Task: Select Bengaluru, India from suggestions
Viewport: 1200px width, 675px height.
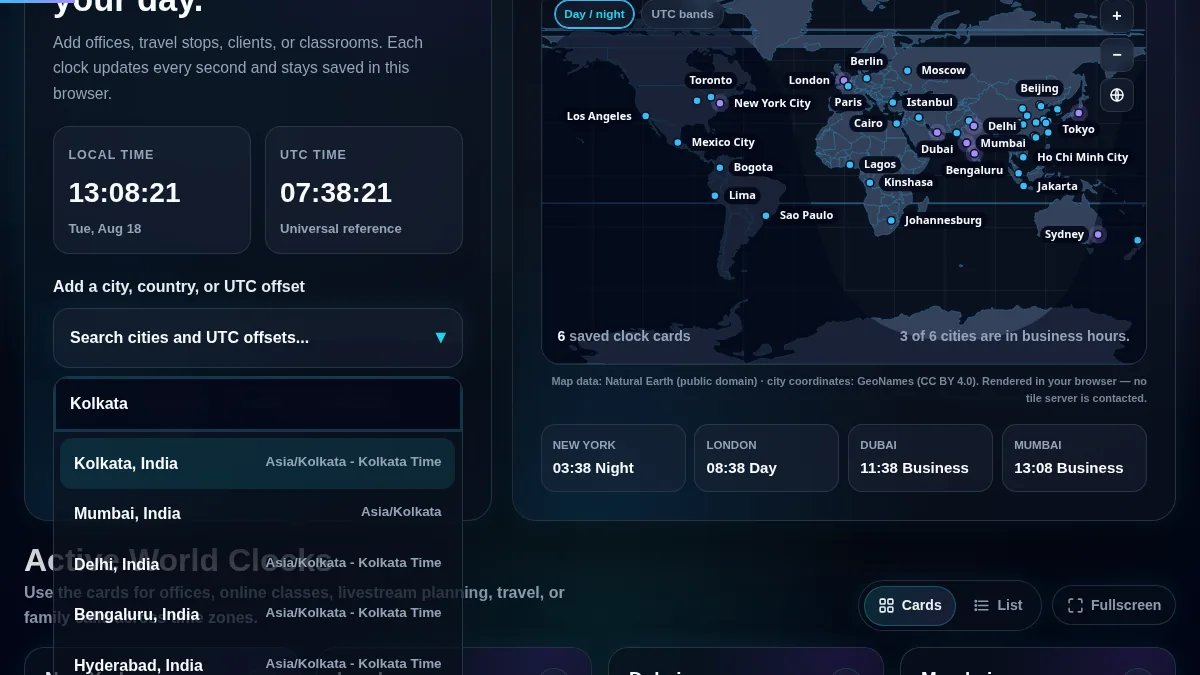Action: [x=258, y=614]
